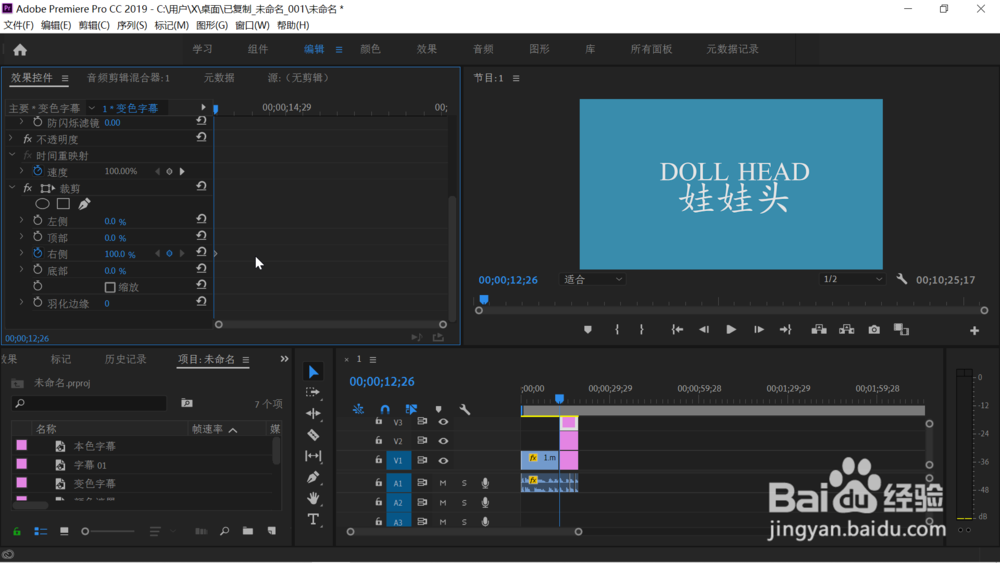Toggle animation stopwatch for Left crop
This screenshot has height=563, width=1000.
click(38, 221)
